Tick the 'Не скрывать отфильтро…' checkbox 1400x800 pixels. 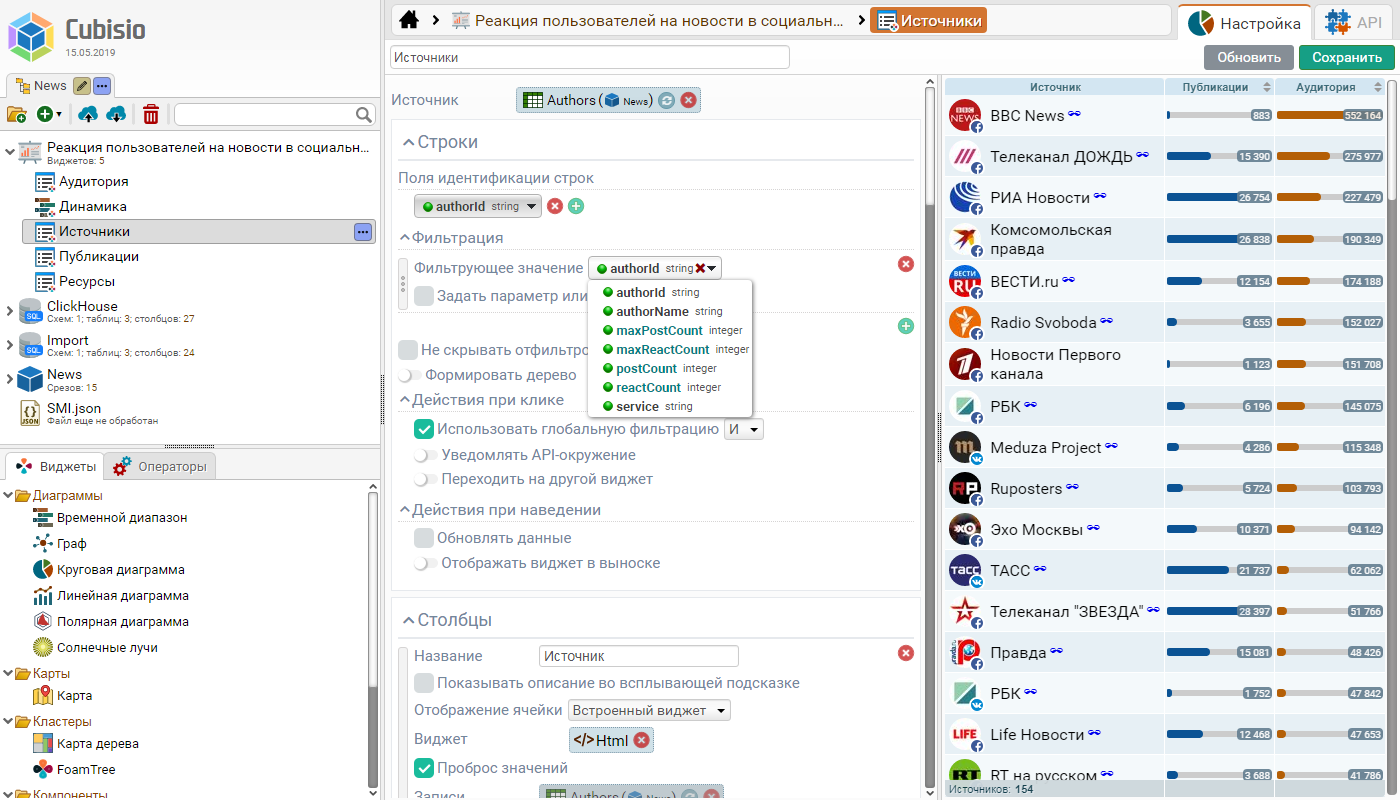tap(408, 350)
